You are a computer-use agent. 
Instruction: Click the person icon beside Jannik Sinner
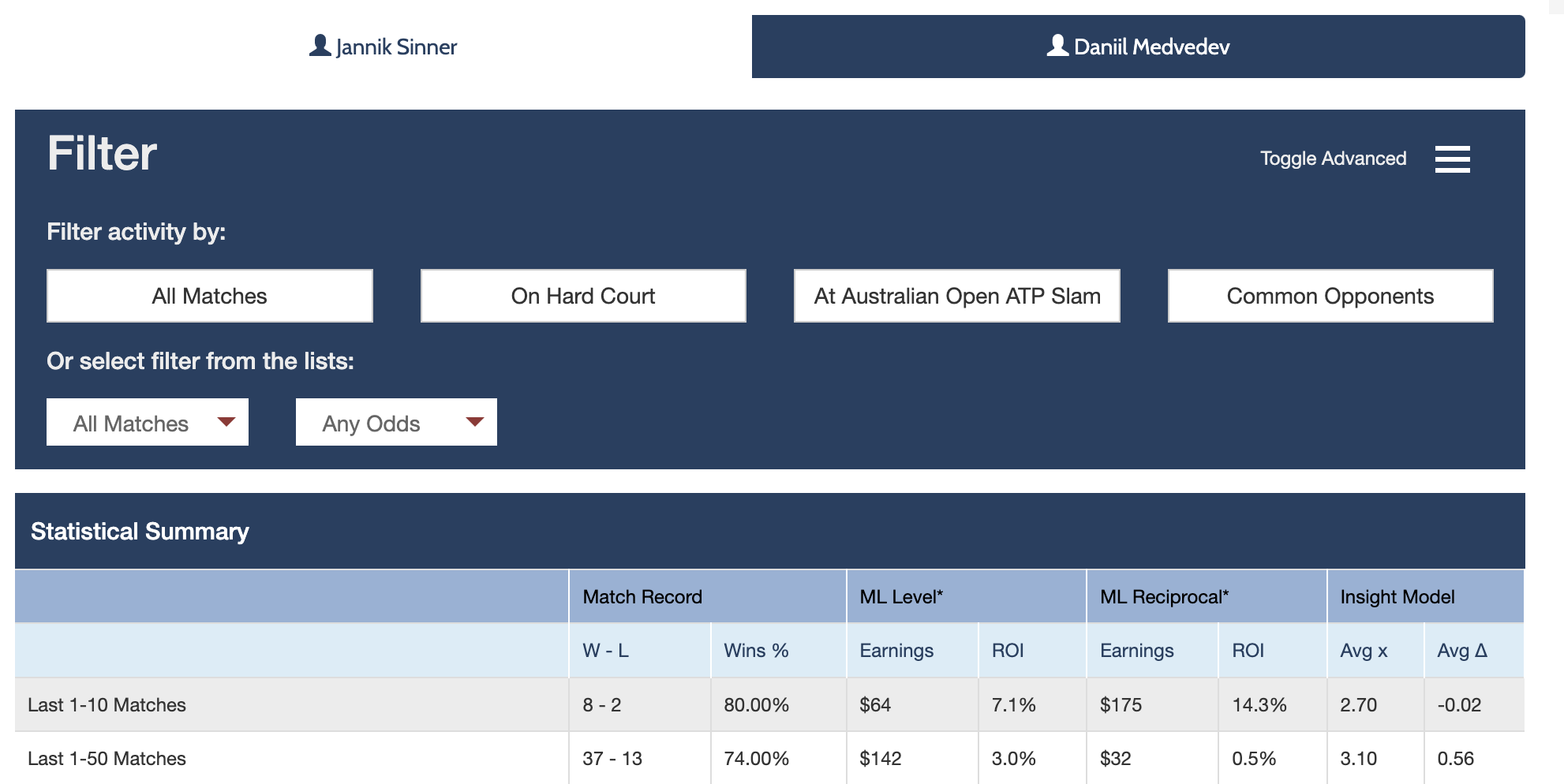tap(320, 45)
